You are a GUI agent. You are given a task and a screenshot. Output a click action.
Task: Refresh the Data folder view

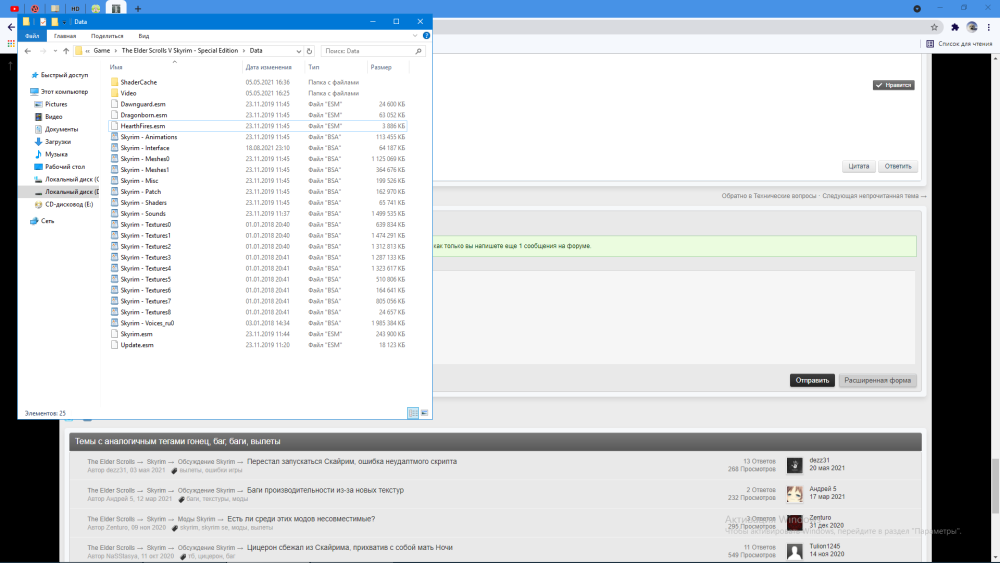pos(309,51)
